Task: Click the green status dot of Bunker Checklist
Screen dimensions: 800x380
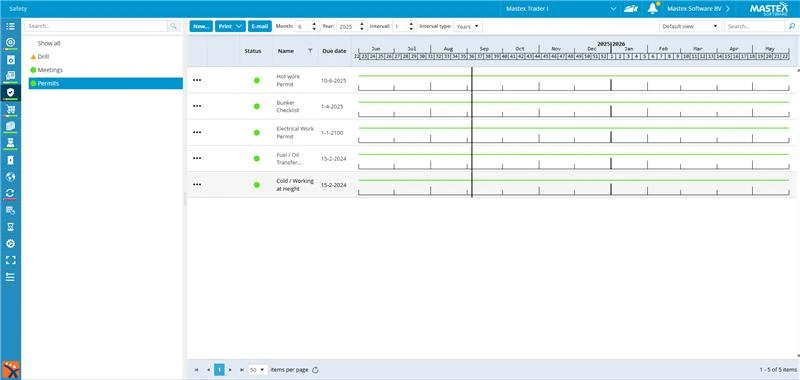Action: click(x=257, y=106)
